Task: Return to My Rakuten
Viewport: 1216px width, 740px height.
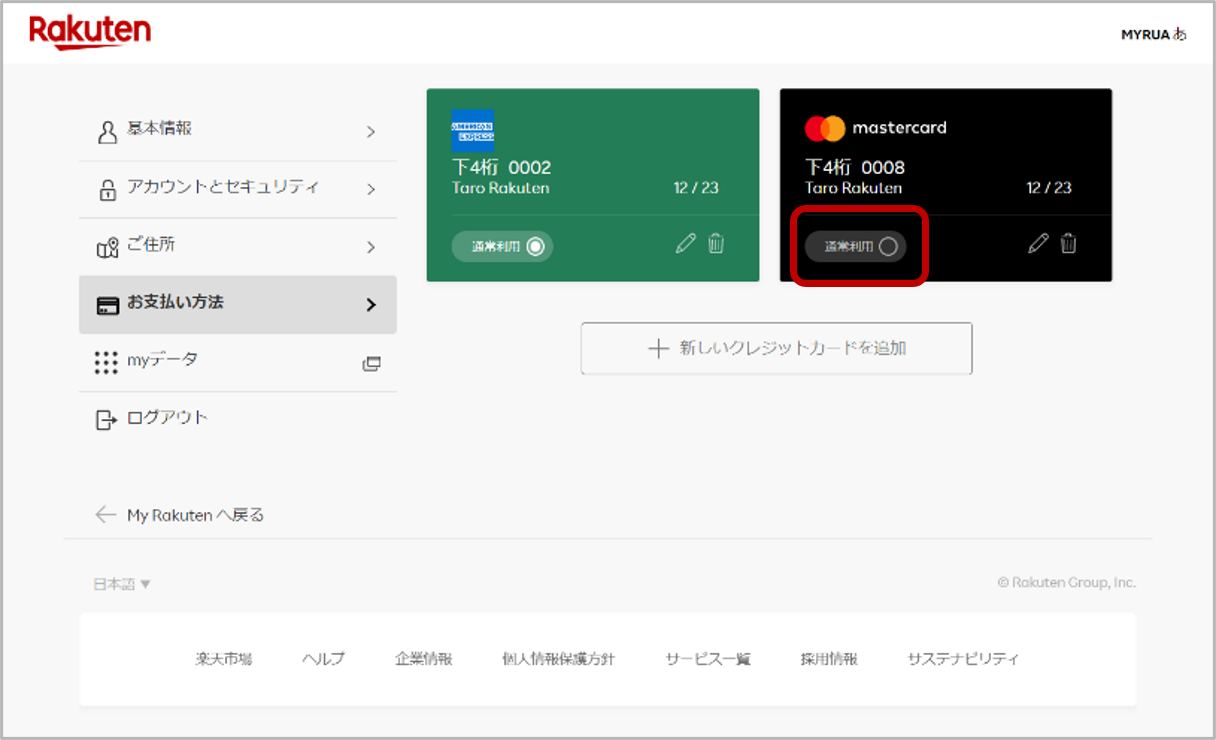Action: click(178, 514)
